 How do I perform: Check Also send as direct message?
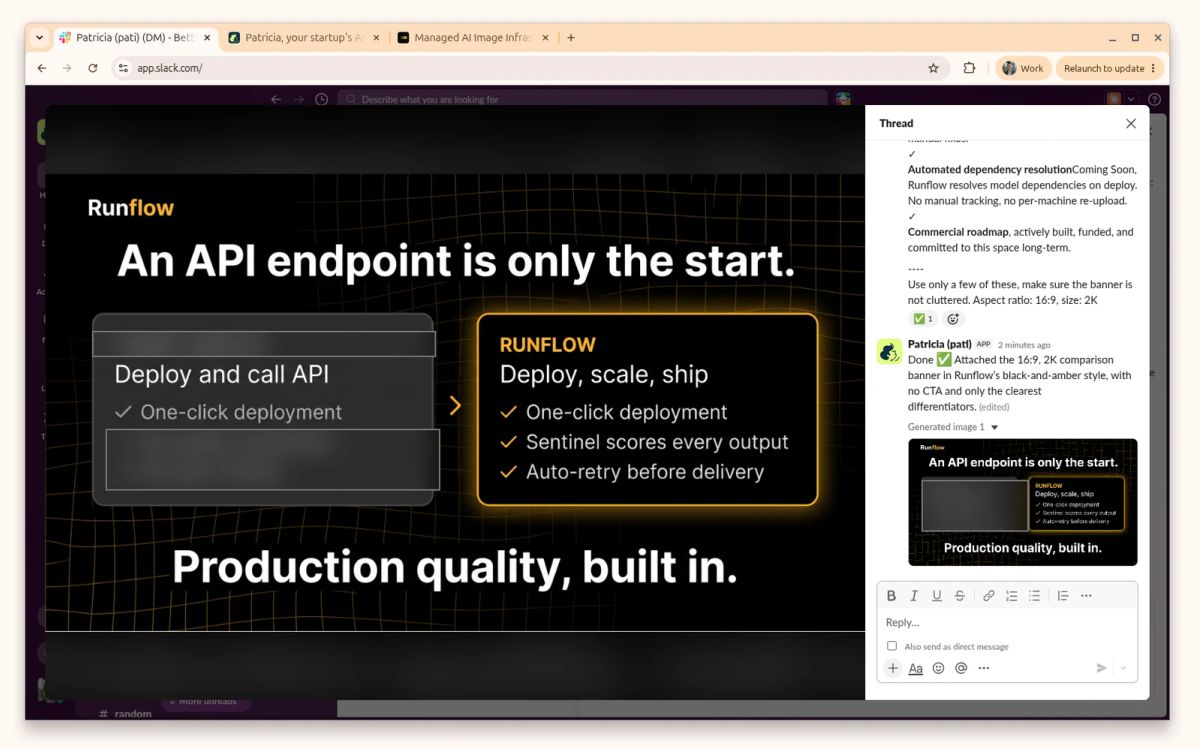[x=892, y=646]
